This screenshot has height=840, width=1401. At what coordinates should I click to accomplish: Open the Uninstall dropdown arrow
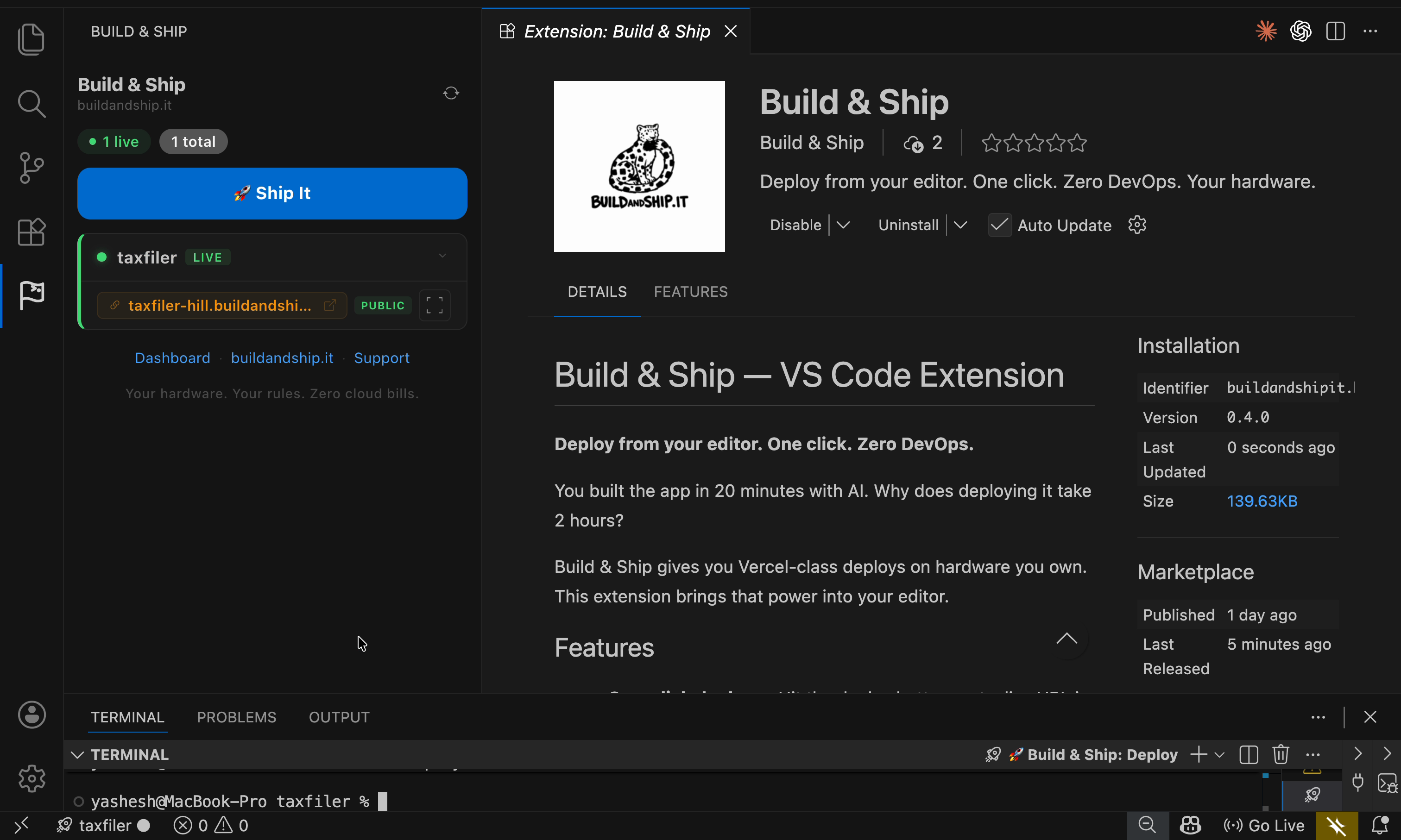coord(960,225)
